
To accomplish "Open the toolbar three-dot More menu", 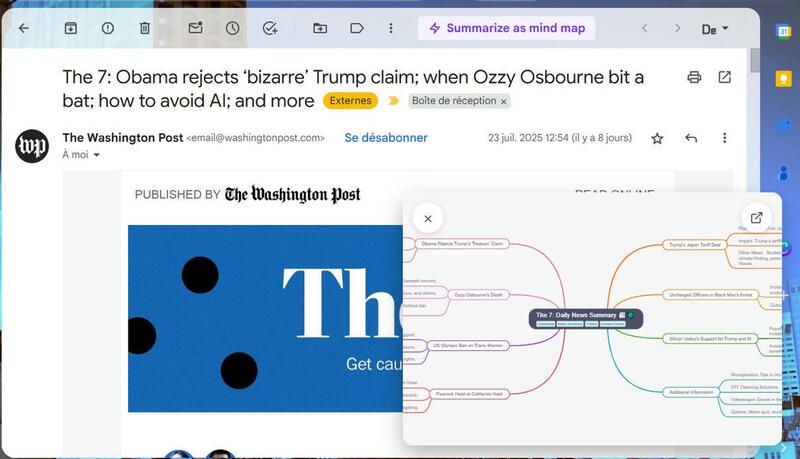I will (391, 28).
